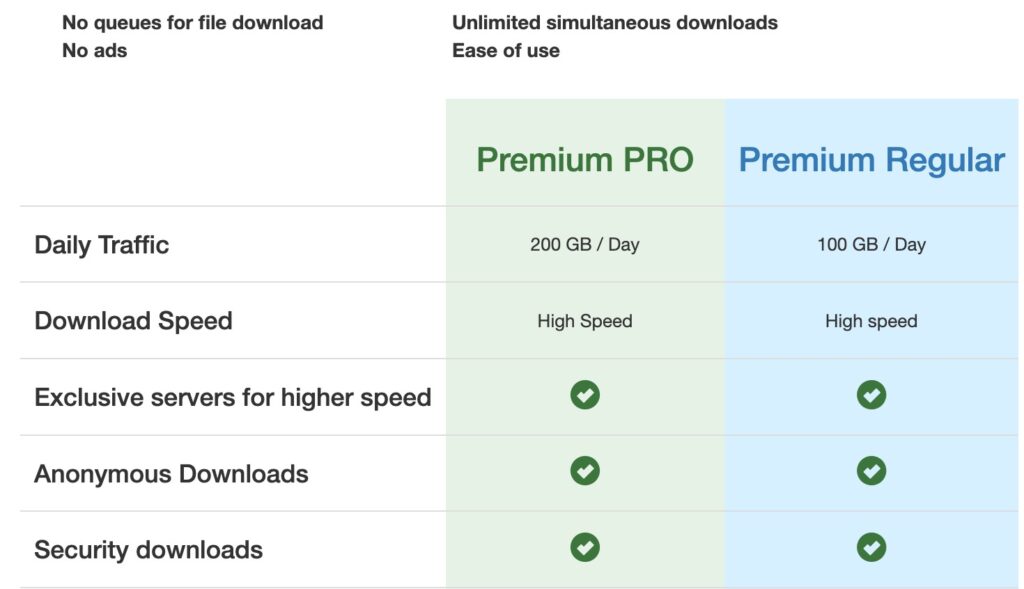Click Premium PRO anonymous downloads checkmark
The height and width of the screenshot is (589, 1024).
(585, 471)
